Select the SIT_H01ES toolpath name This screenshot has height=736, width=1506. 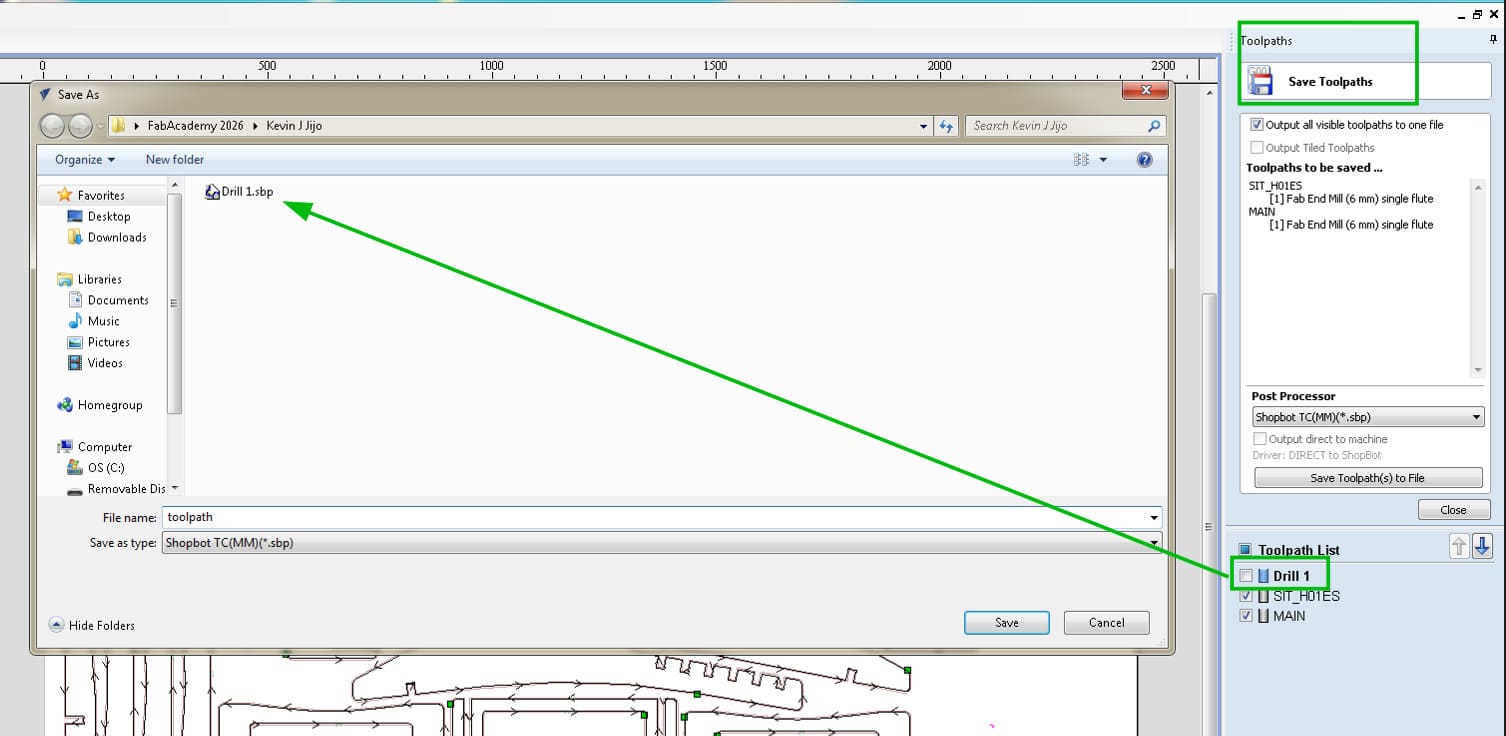click(x=1306, y=596)
